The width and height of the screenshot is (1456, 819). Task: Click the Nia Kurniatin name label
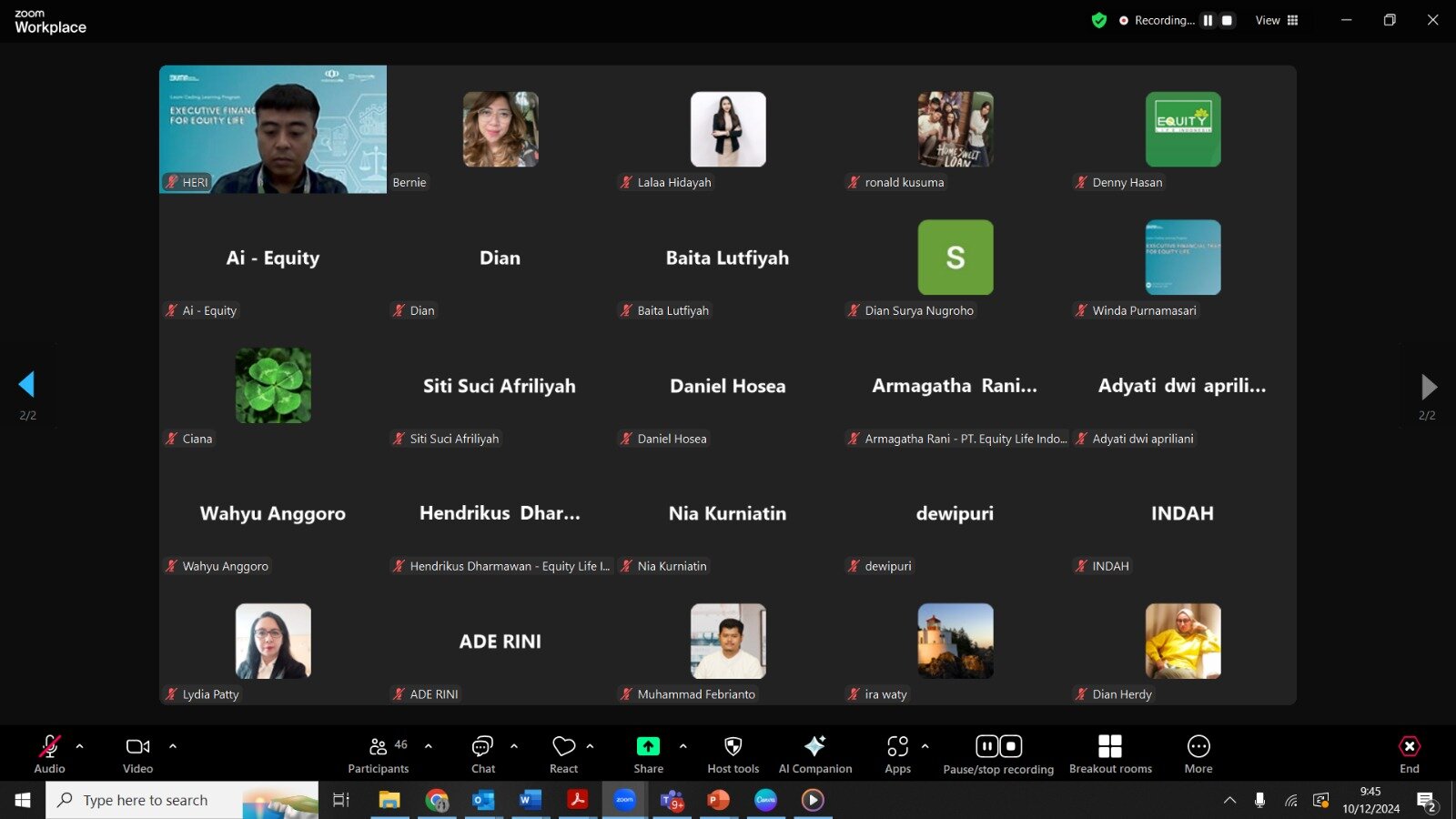[x=672, y=566]
